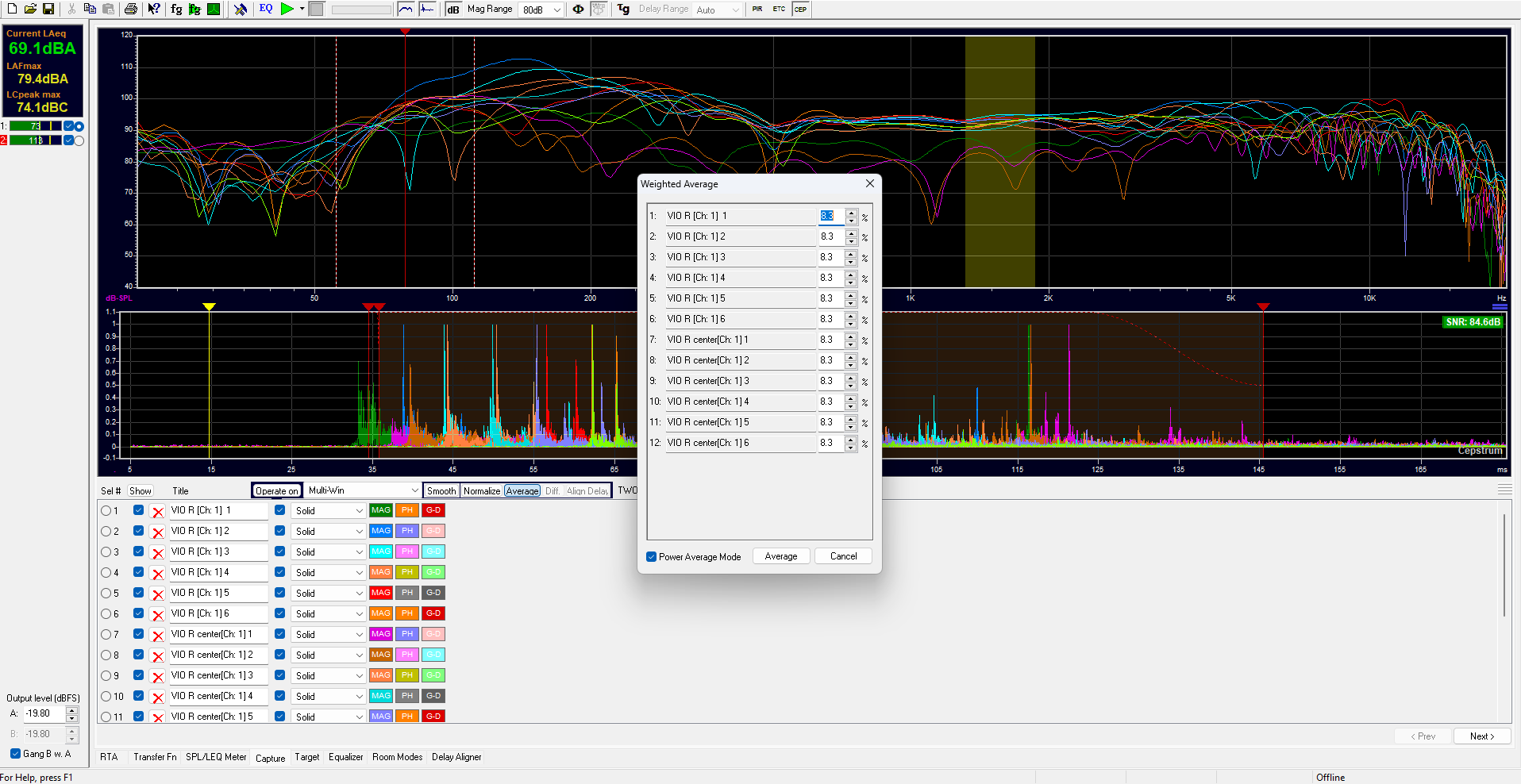
Task: Open the EQ tool in toolbar
Action: pyautogui.click(x=266, y=9)
